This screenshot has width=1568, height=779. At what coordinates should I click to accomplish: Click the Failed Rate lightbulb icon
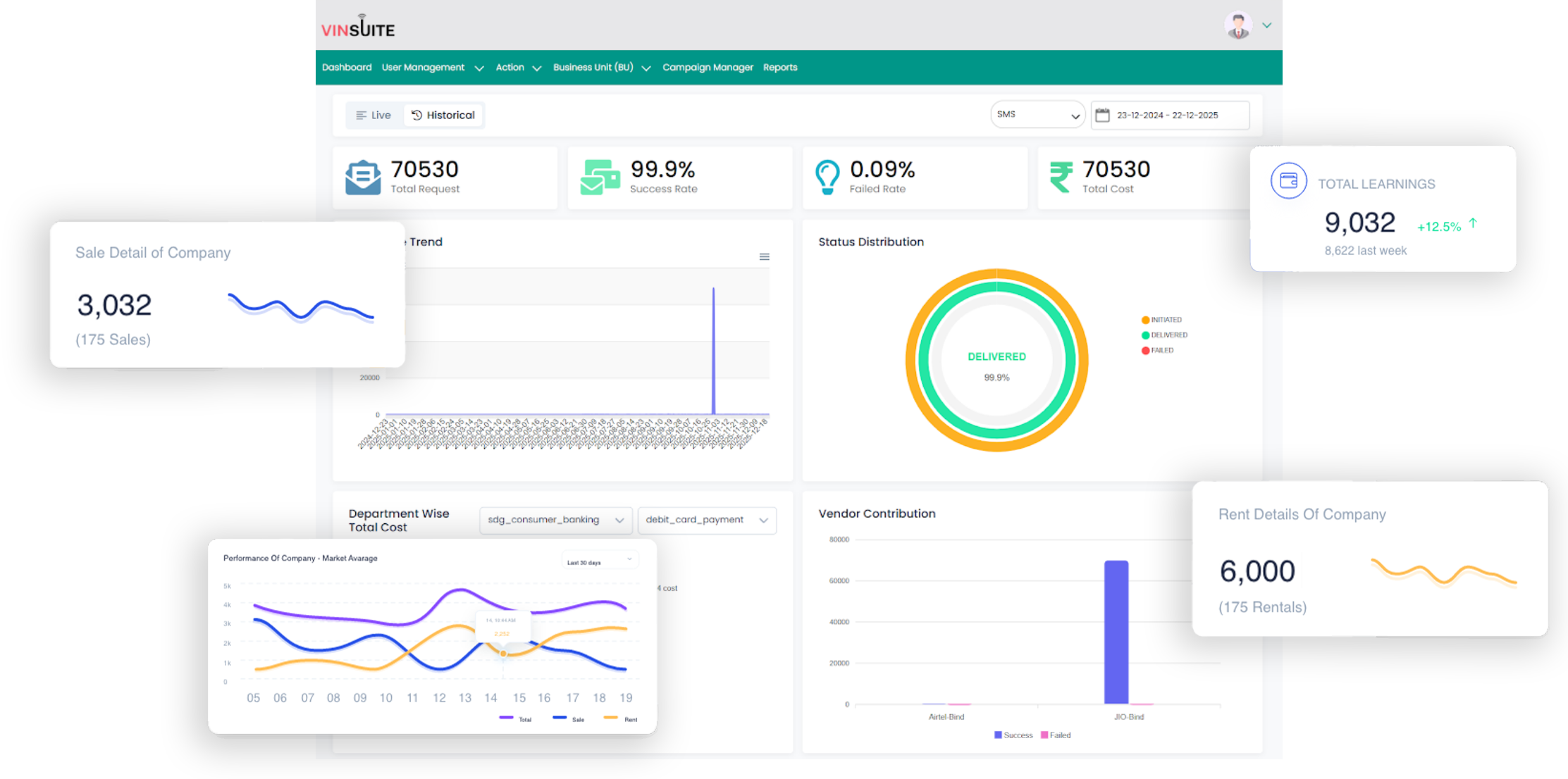[x=827, y=177]
